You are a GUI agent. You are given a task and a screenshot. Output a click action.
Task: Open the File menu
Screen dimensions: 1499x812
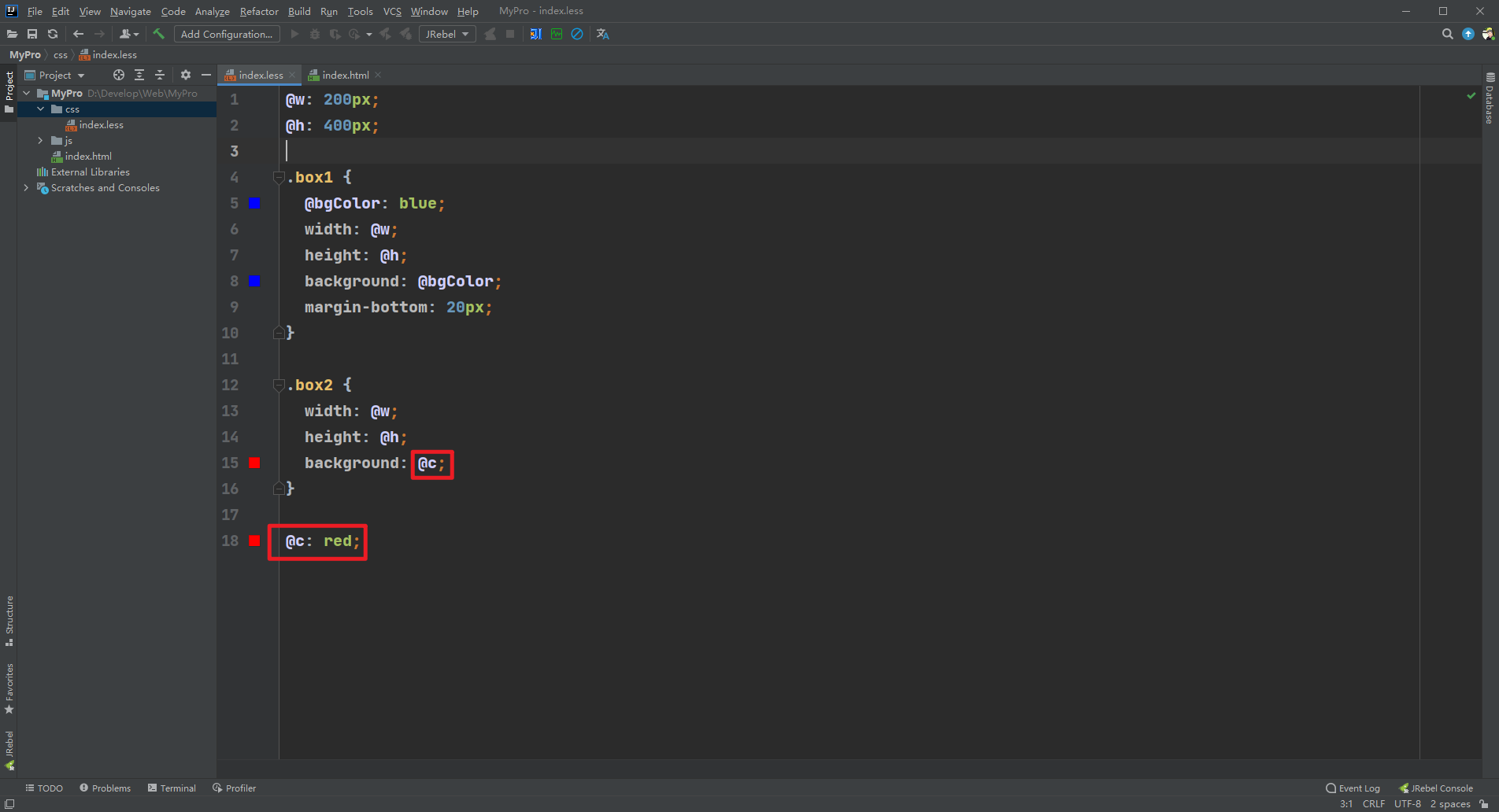35,11
